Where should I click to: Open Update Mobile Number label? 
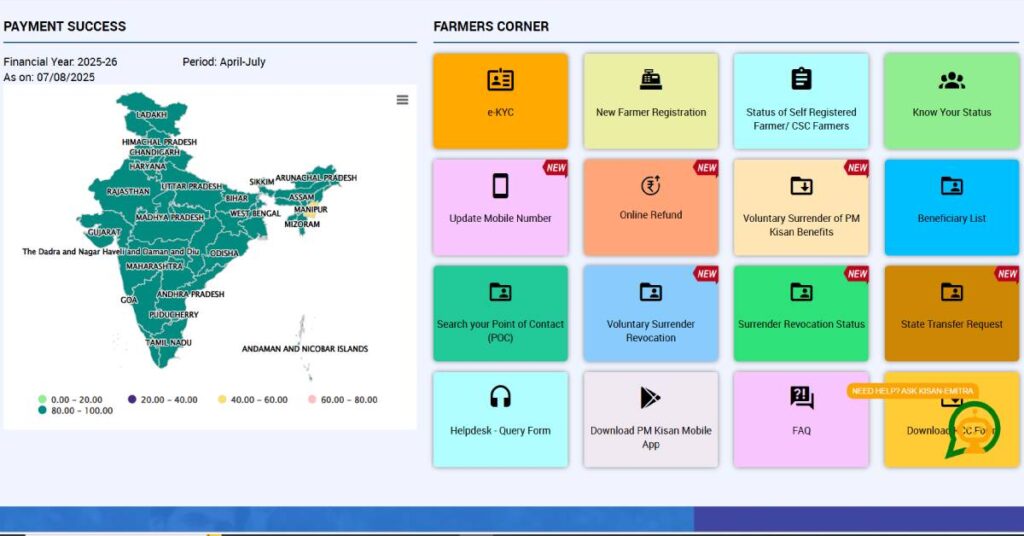[500, 218]
